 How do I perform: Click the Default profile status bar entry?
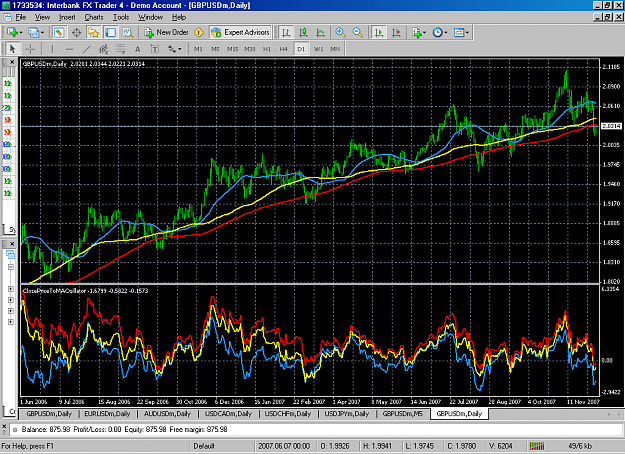tap(204, 446)
